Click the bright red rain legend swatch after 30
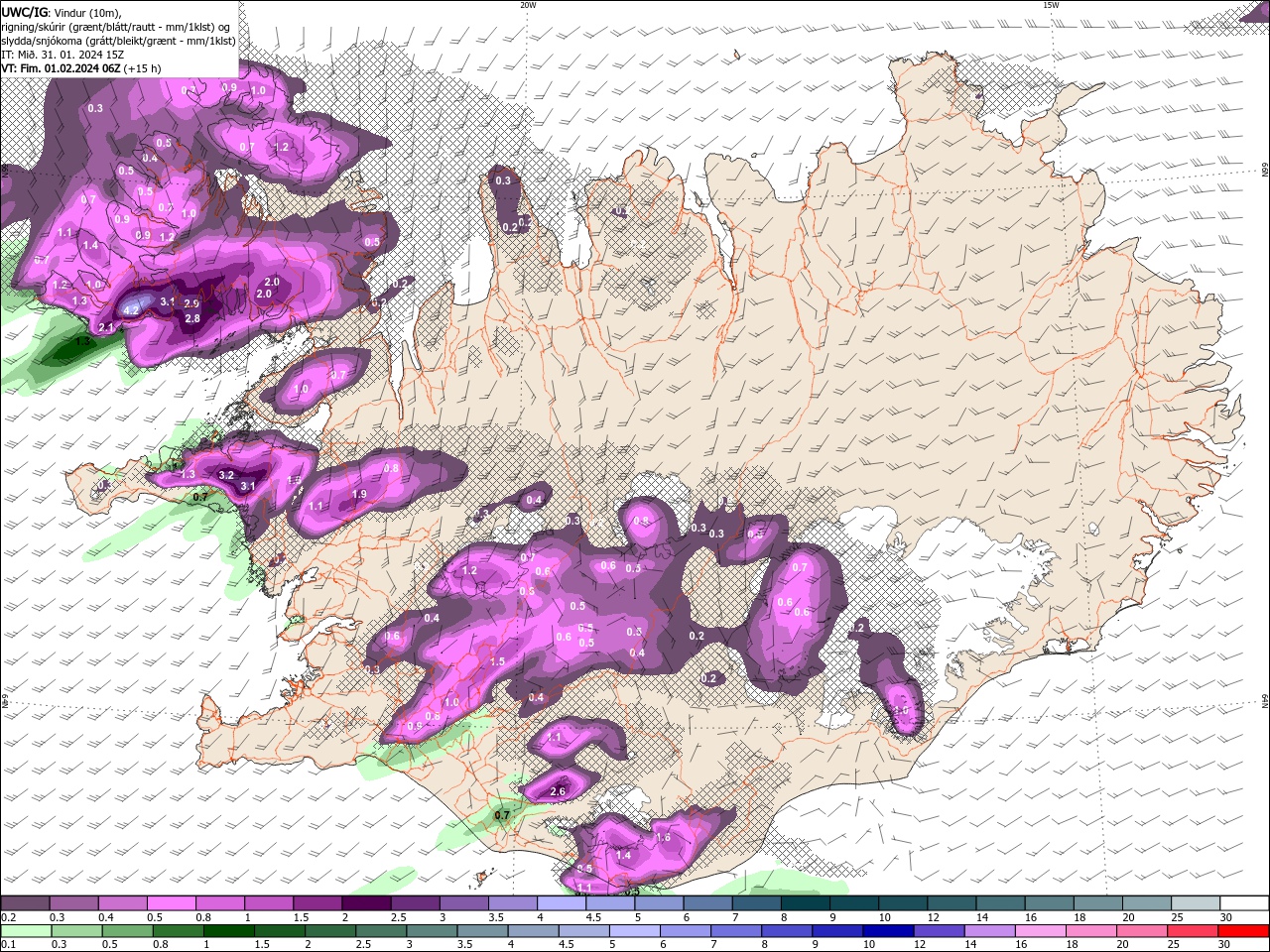Viewport: 1270px width, 952px height. tap(1245, 931)
